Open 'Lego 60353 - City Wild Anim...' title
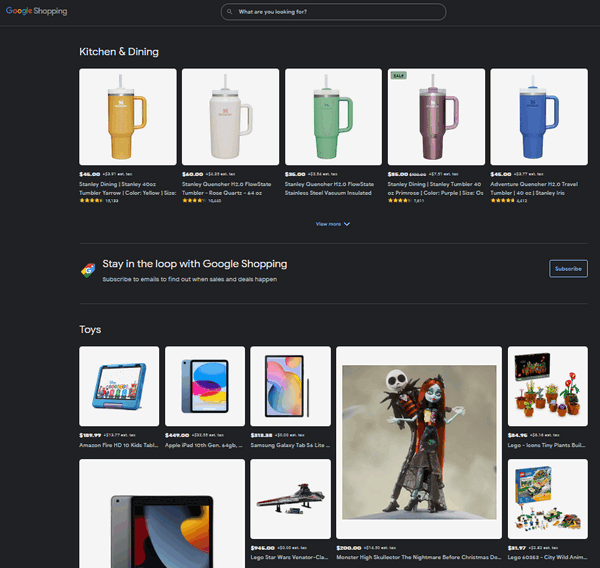Screen dimensions: 600x568 [x=548, y=557]
